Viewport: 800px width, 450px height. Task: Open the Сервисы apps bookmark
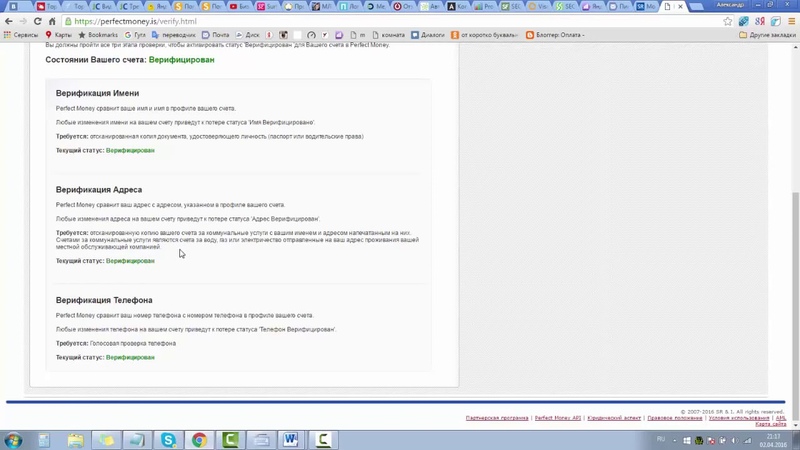coord(20,35)
